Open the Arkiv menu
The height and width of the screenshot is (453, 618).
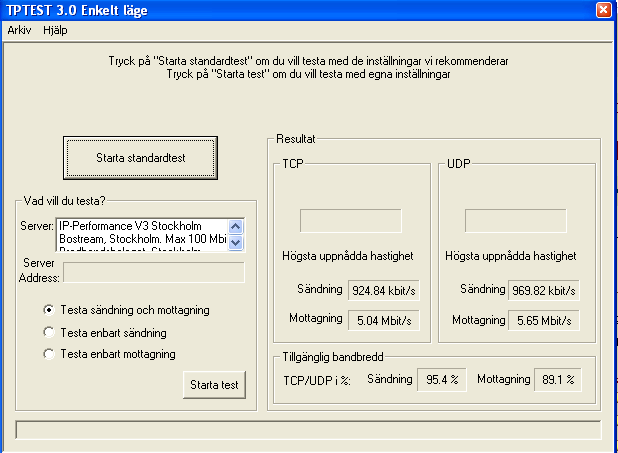(x=19, y=30)
